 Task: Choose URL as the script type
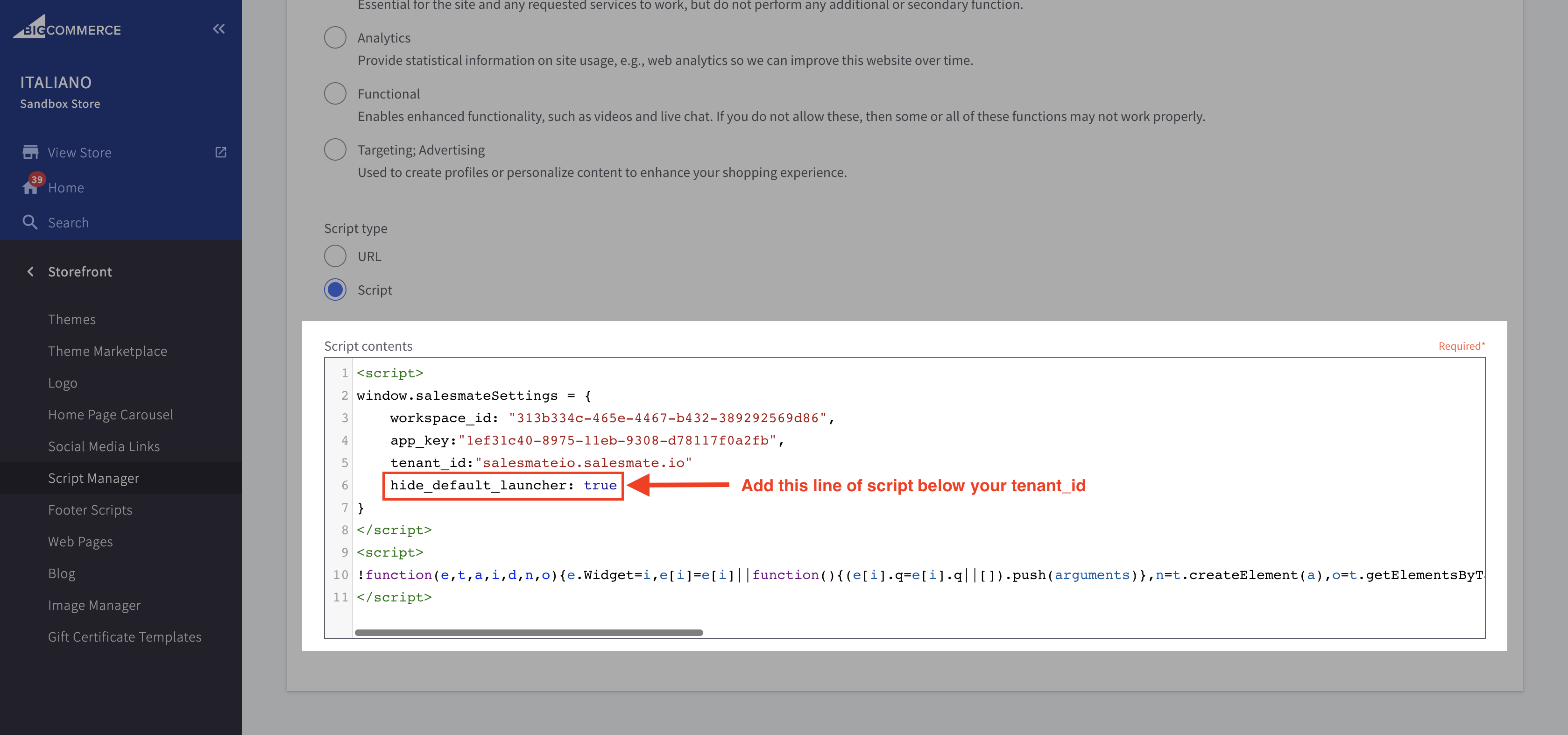tap(335, 256)
